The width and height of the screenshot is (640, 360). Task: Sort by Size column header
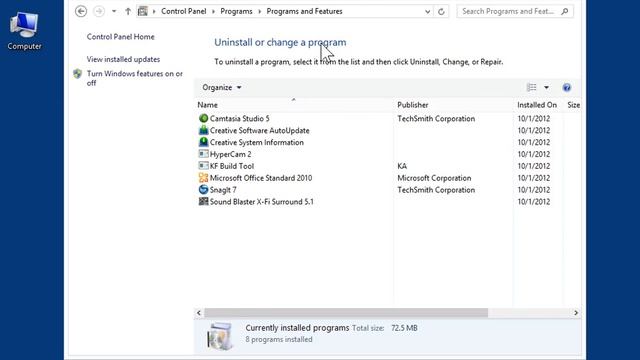pos(573,105)
